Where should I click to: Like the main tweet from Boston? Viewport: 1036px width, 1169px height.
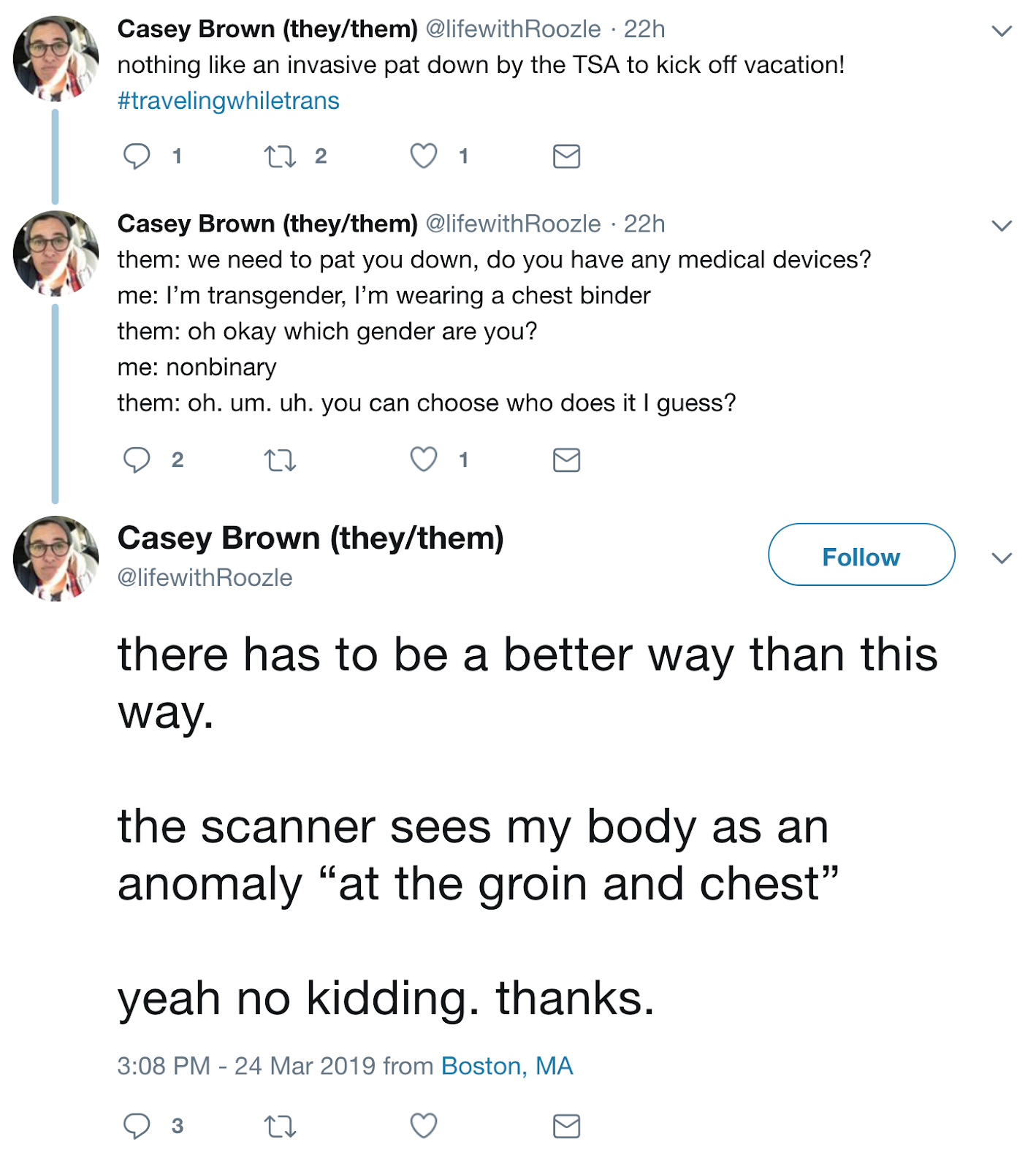tap(424, 1125)
